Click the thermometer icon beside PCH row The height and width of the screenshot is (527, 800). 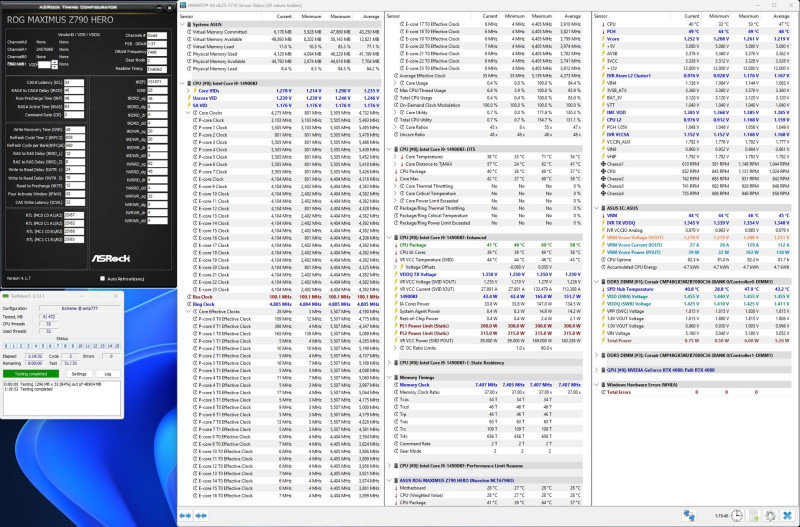click(603, 31)
